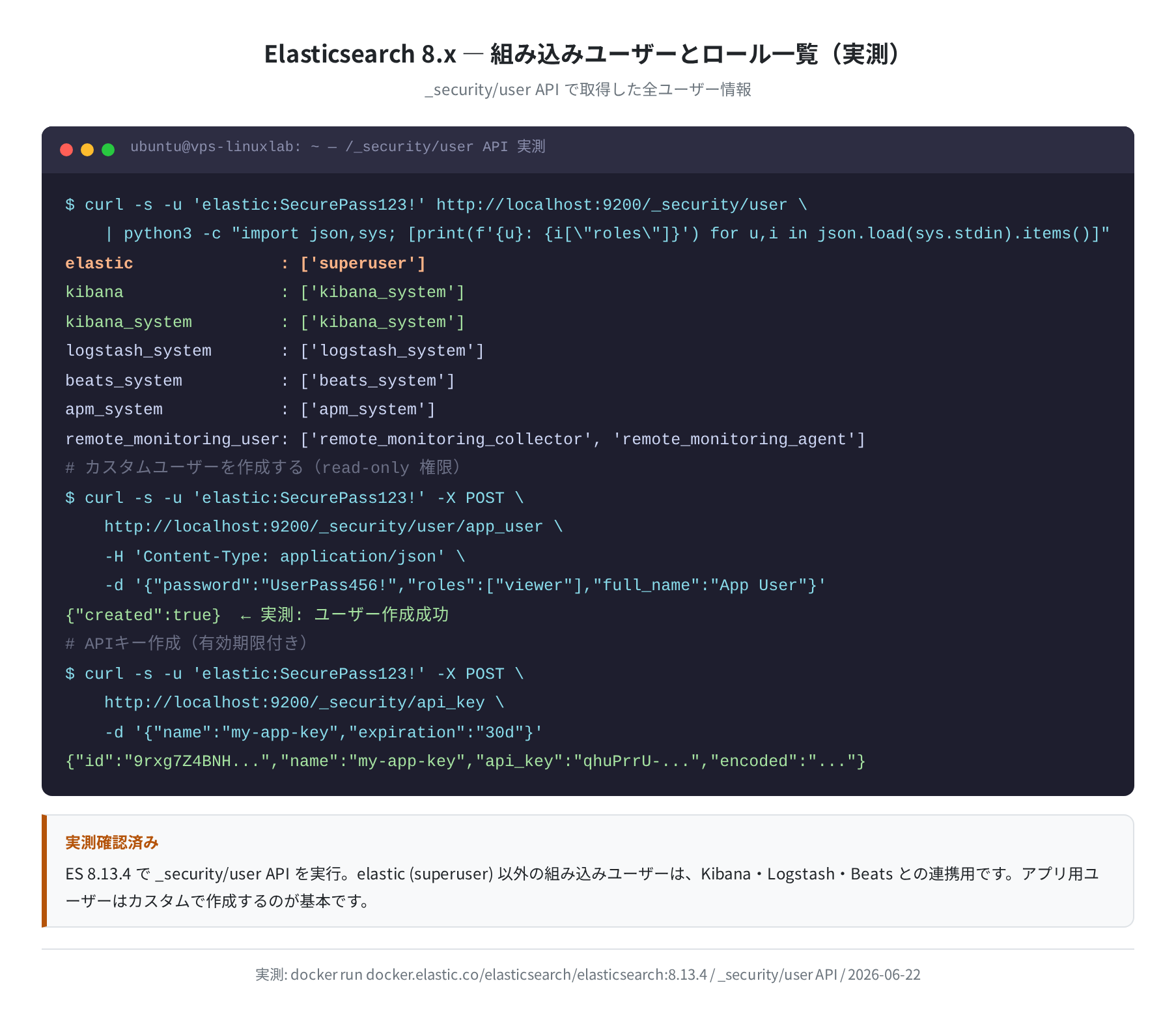The height and width of the screenshot is (1011, 1176).
Task: Click the {"created":true} response
Action: pos(143,615)
